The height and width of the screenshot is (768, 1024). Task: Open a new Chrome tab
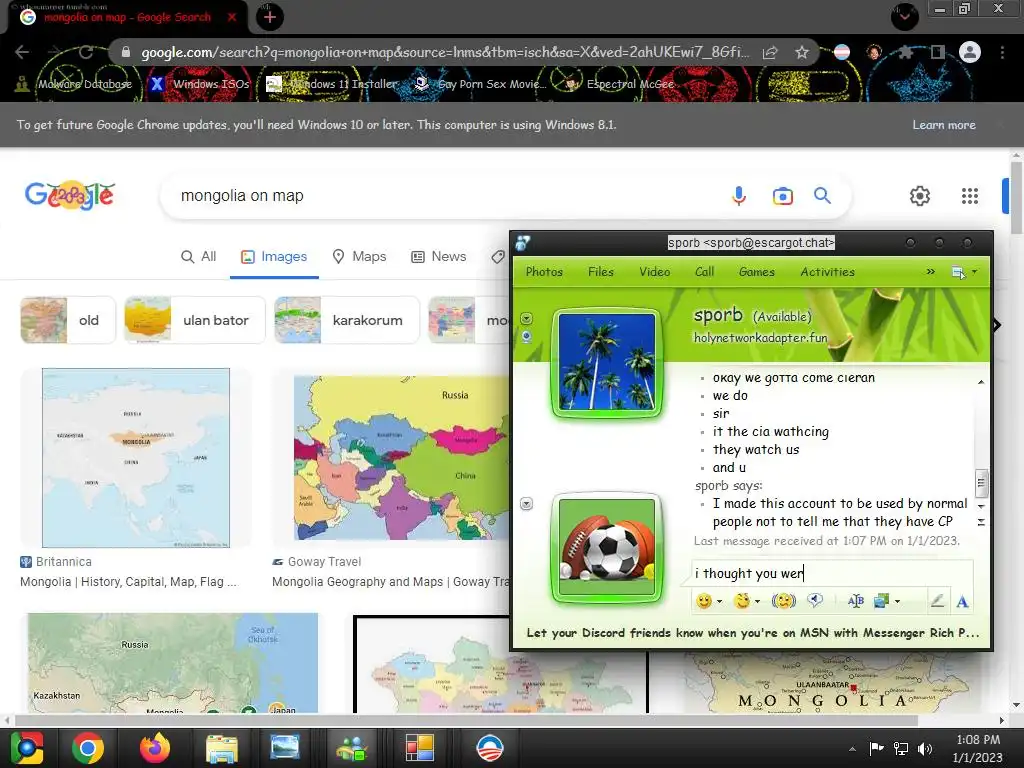(269, 17)
